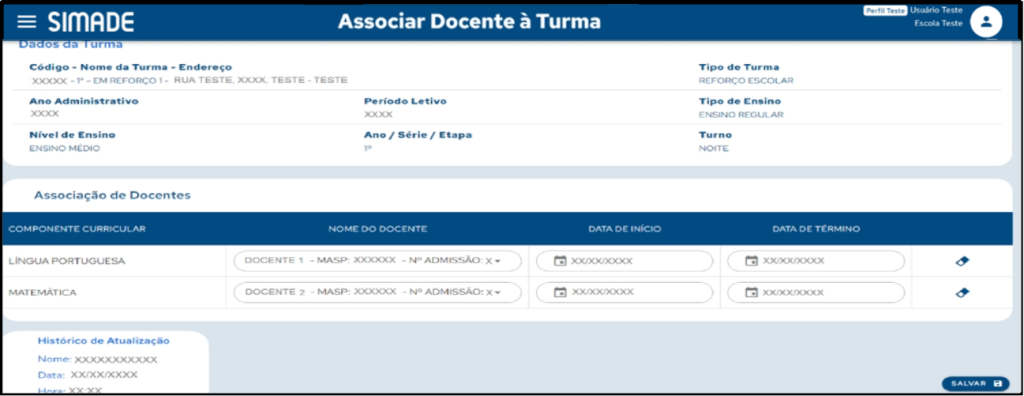Open the user profile avatar
1024x396 pixels.
986,22
